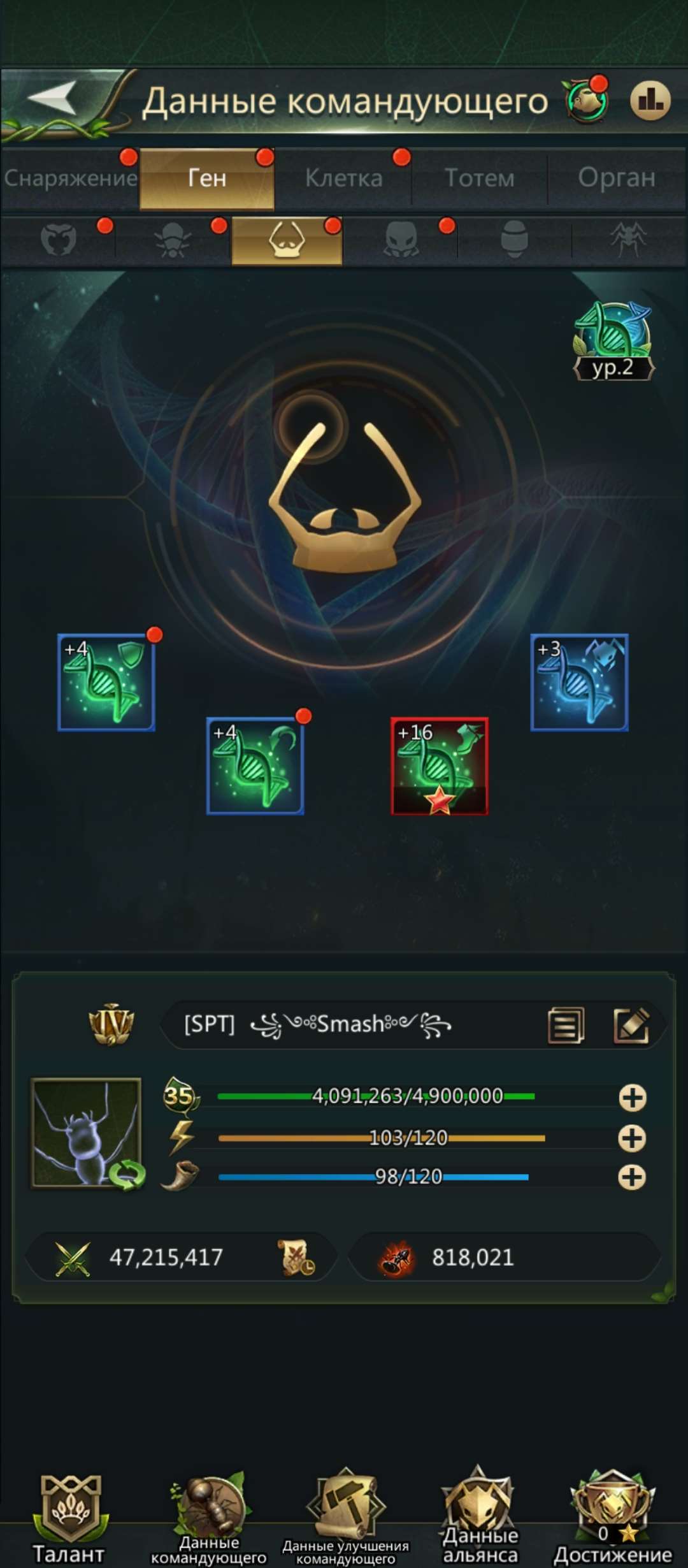The image size is (688, 1568).
Task: Select the +4 claw gene slot
Action: (255, 766)
